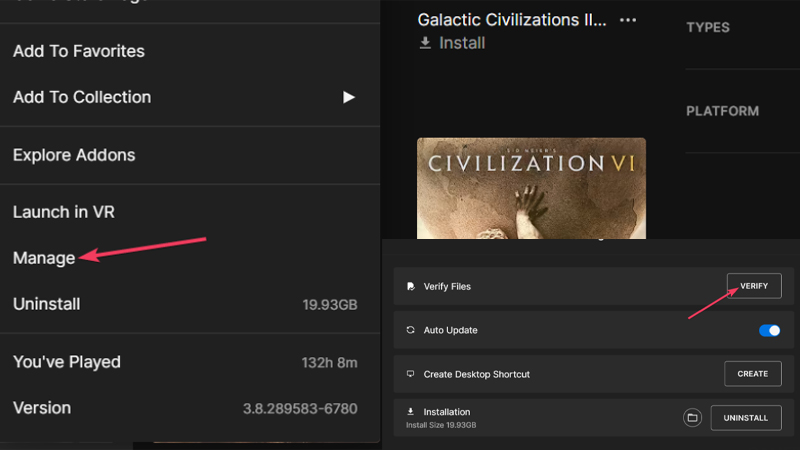The width and height of the screenshot is (800, 450).
Task: Expand the Add To Collection submenu arrow
Action: [348, 97]
